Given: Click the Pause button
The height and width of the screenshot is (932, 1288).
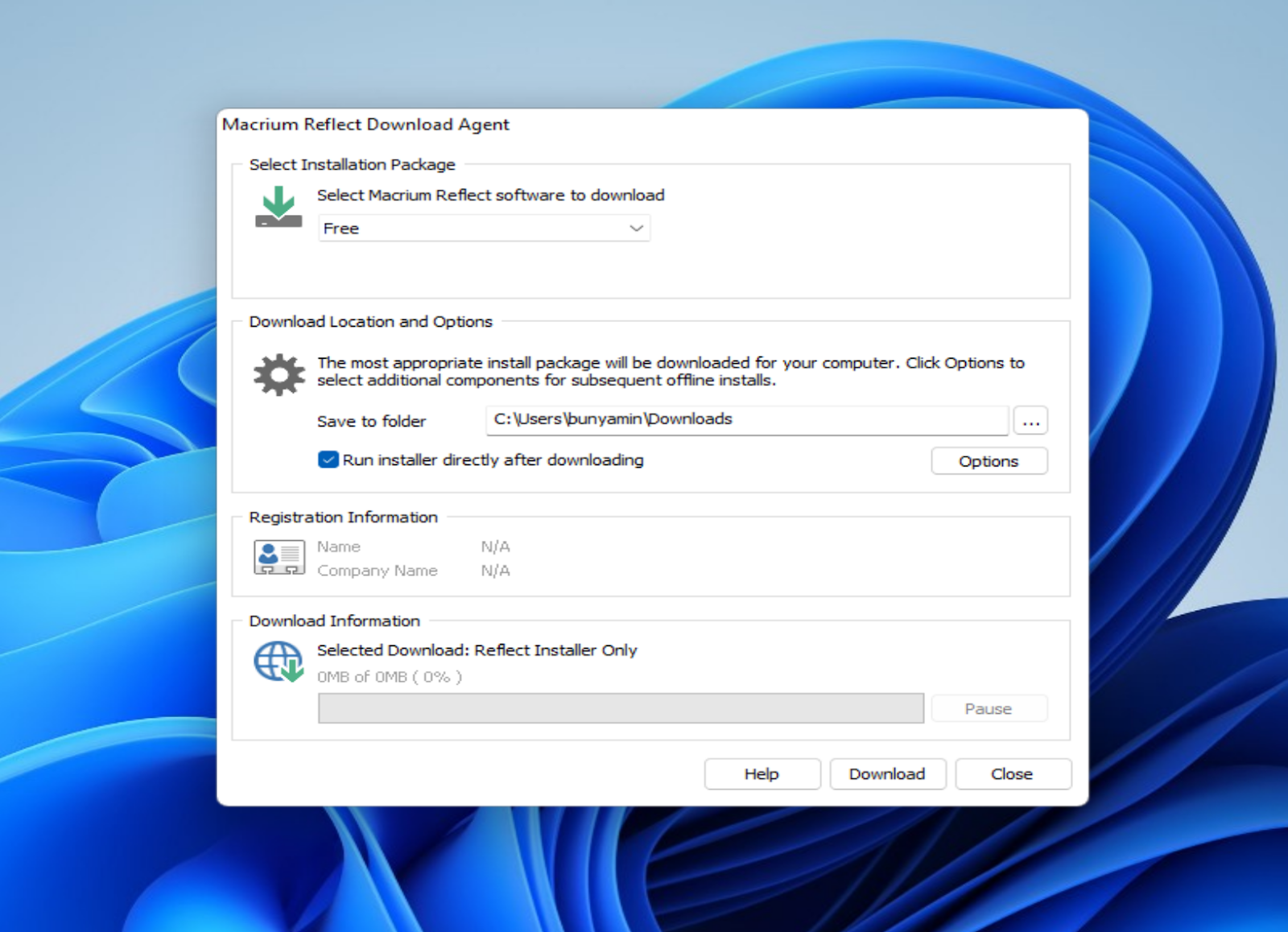Looking at the screenshot, I should [989, 709].
